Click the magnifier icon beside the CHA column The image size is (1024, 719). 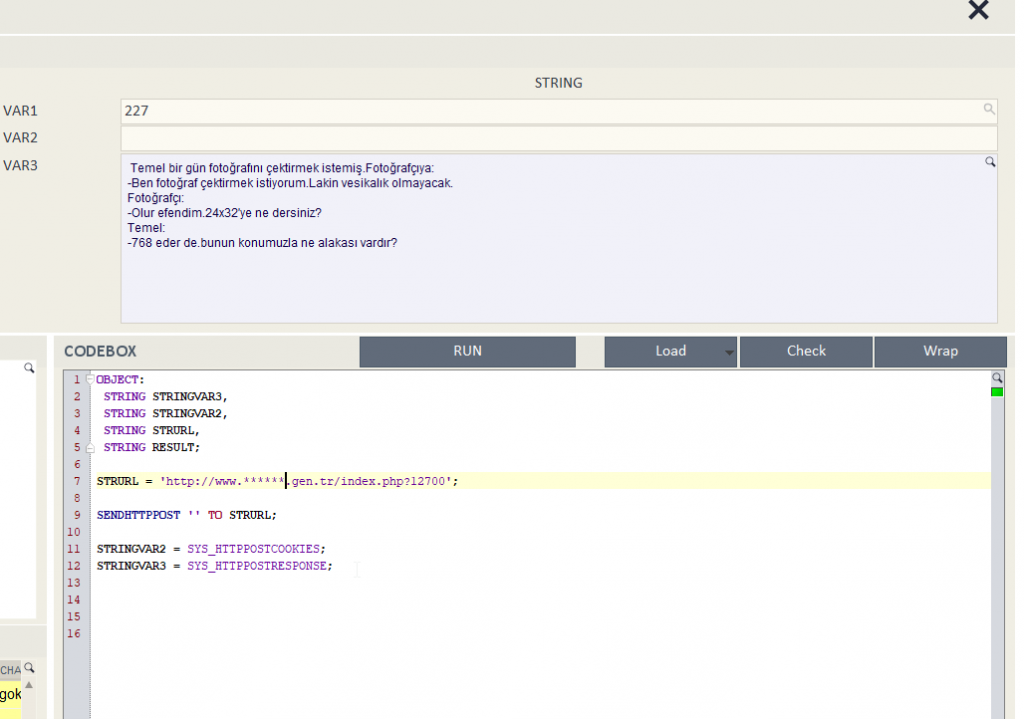(x=30, y=668)
